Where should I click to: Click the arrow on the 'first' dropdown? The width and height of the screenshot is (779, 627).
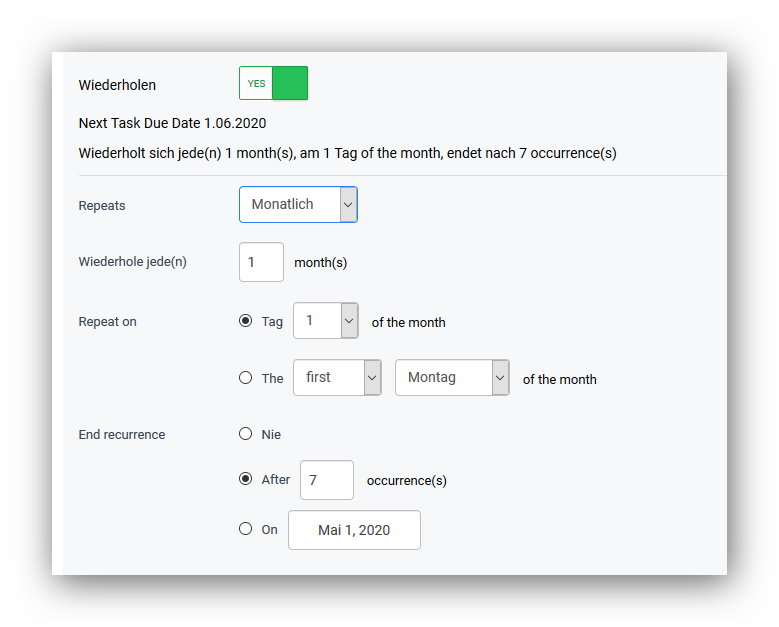372,378
